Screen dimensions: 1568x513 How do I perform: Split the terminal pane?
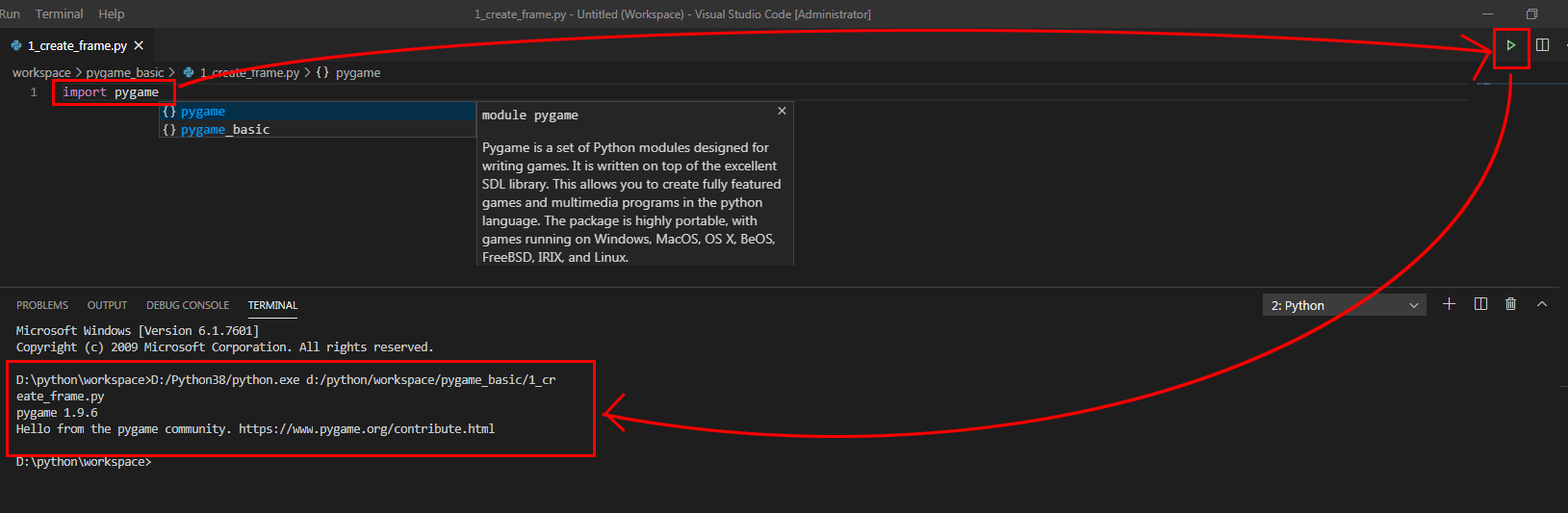point(1480,304)
